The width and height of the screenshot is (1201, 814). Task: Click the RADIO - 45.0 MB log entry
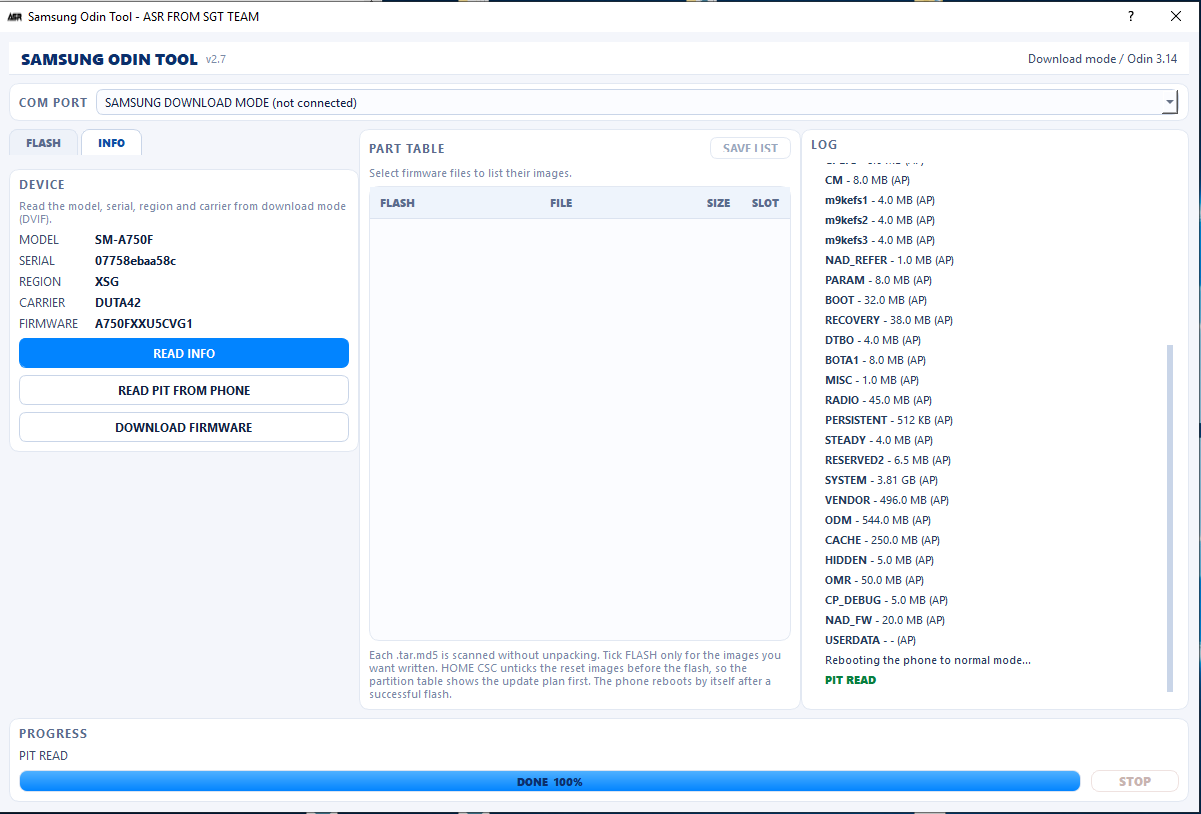point(879,400)
